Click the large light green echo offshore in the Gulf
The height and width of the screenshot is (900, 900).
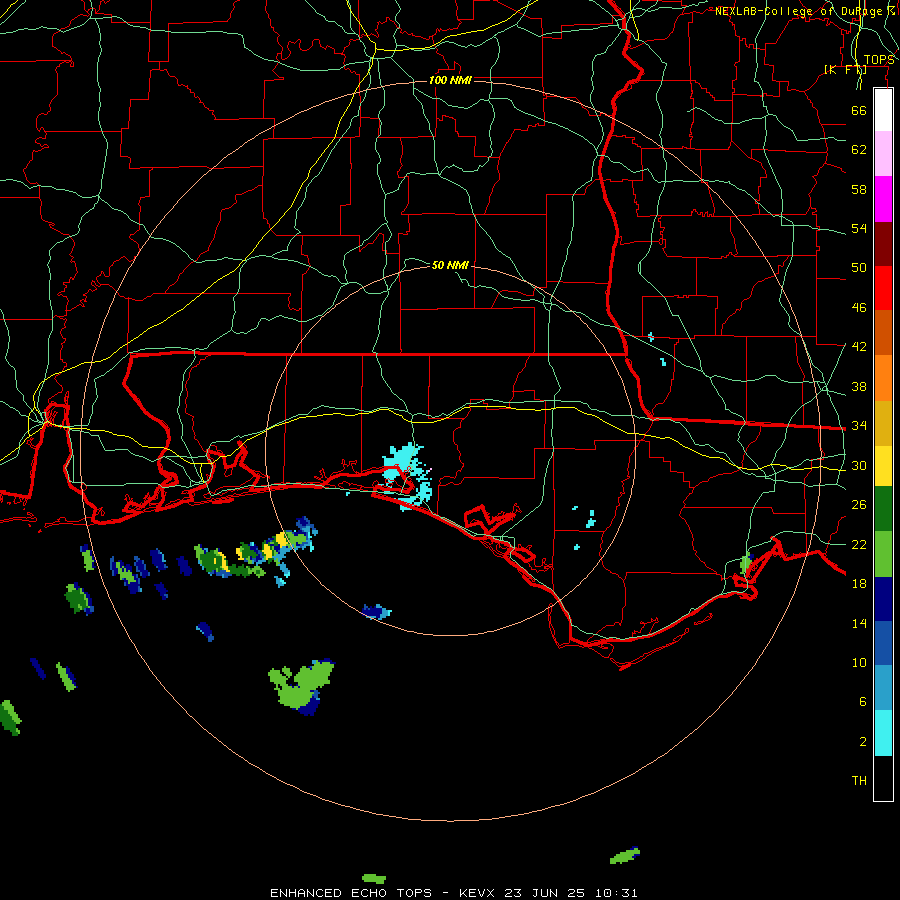point(301,686)
